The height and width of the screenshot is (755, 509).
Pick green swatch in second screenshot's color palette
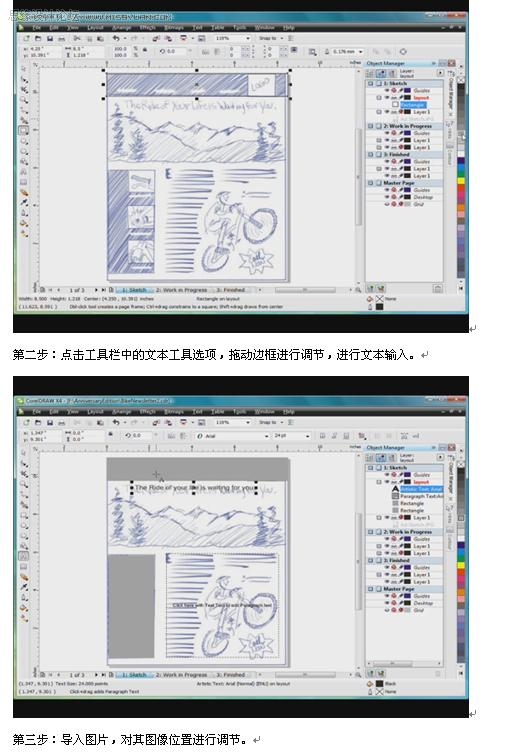click(x=461, y=559)
